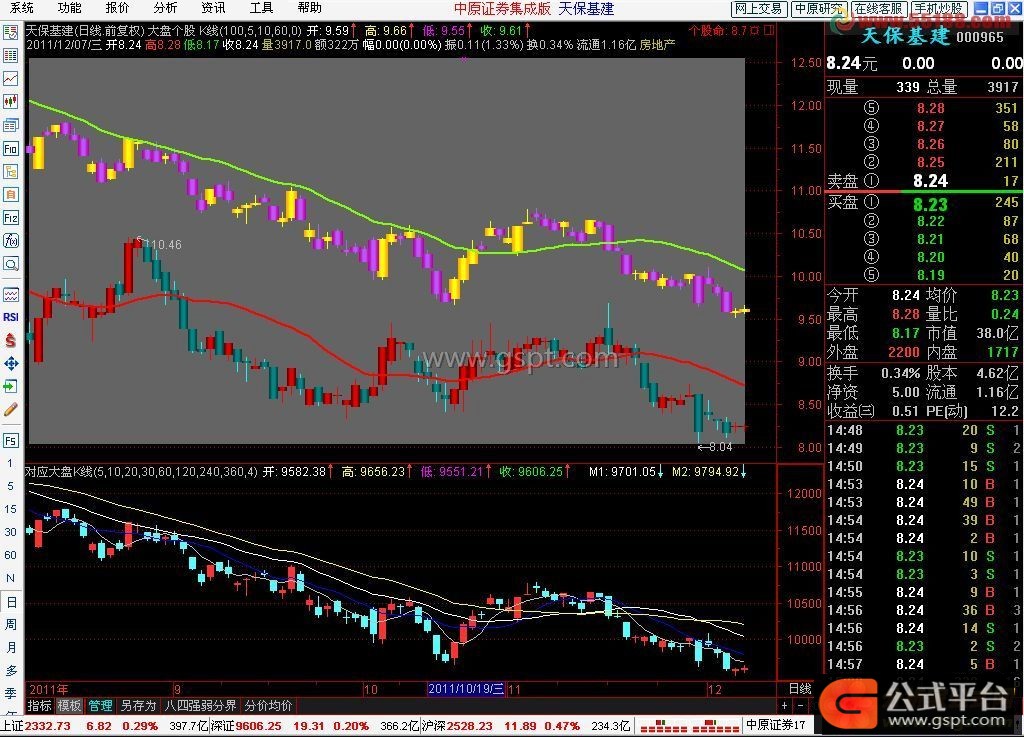Zoom out chart with minus button
This screenshot has width=1024, height=737.
[x=801, y=706]
